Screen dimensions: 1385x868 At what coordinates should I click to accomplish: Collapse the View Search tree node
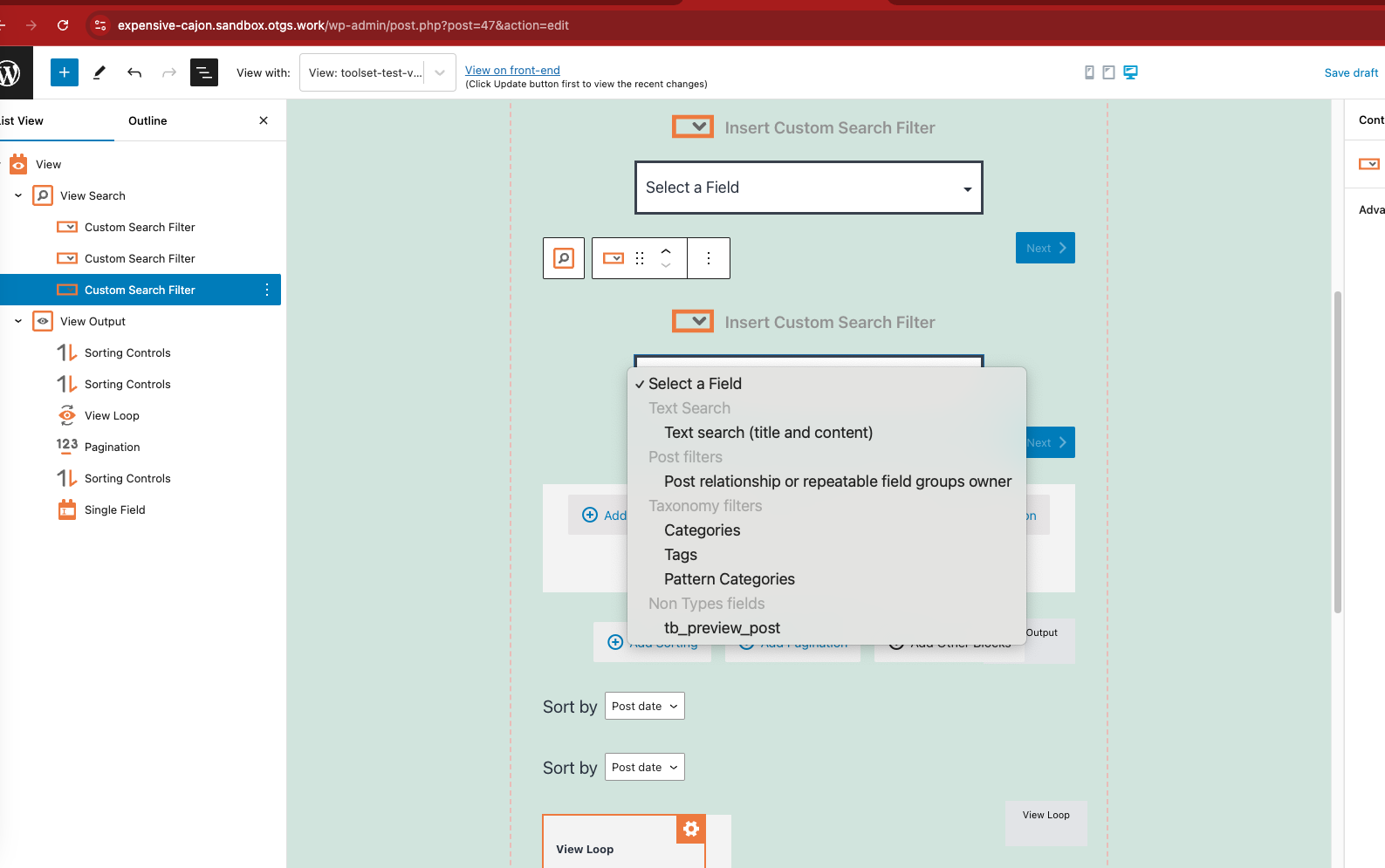click(18, 195)
